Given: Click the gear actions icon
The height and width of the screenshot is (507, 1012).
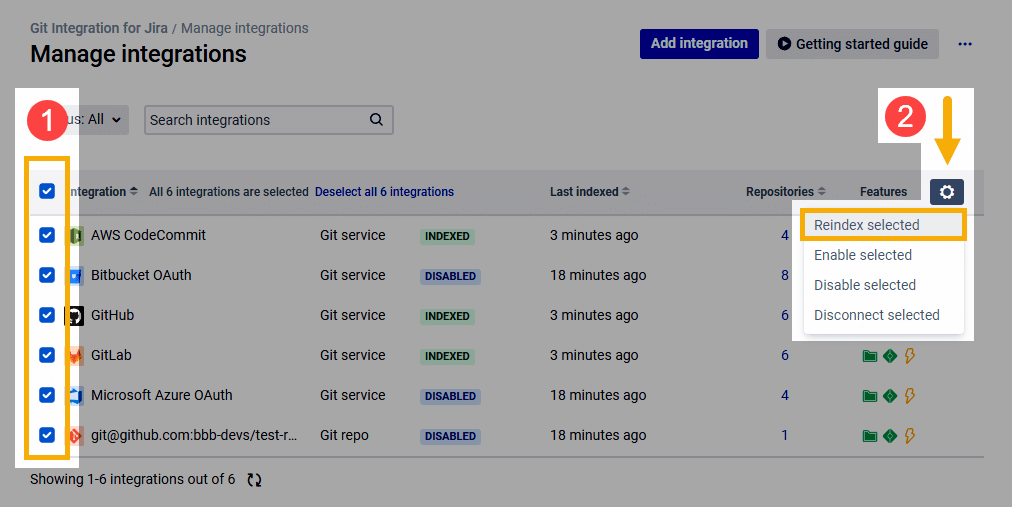Looking at the screenshot, I should [x=946, y=192].
